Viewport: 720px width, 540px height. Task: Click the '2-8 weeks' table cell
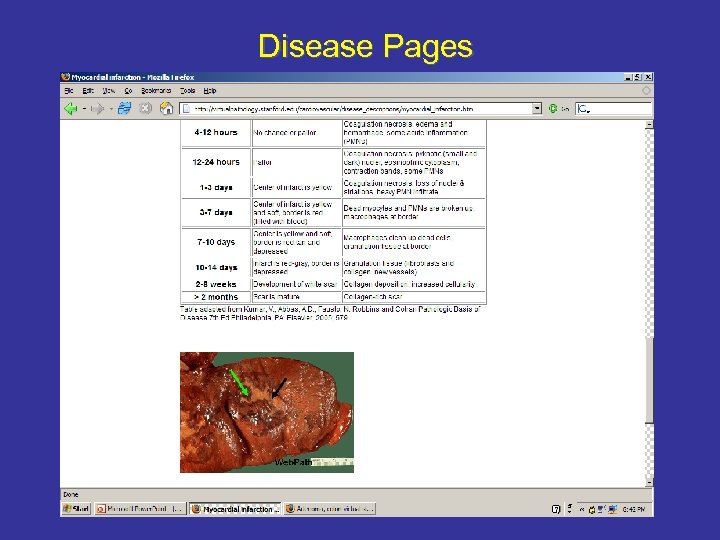[216, 284]
